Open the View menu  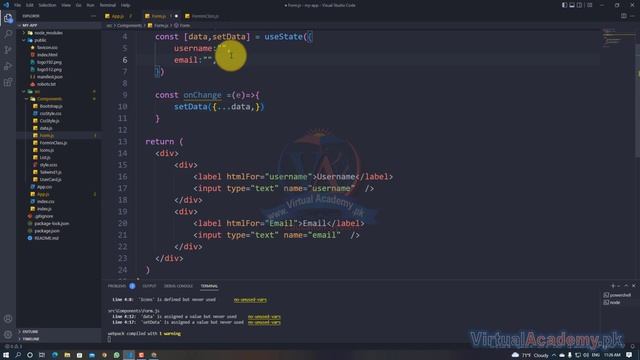tap(66, 5)
